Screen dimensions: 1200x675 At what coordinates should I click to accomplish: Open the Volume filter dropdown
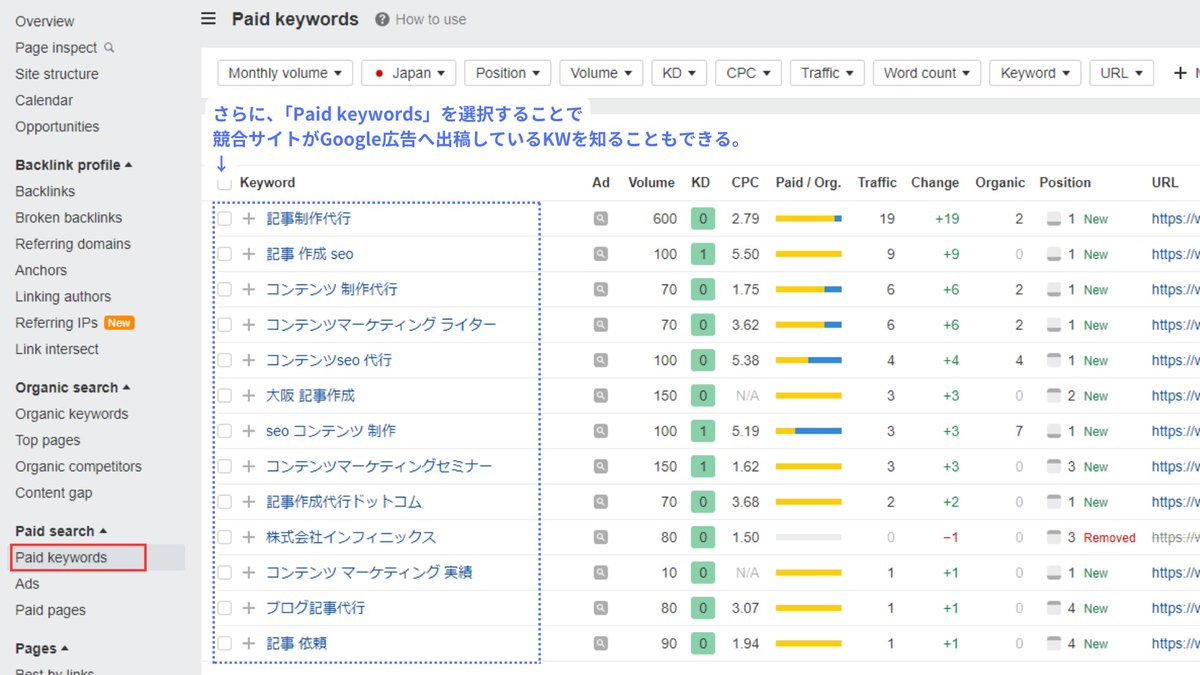click(601, 73)
